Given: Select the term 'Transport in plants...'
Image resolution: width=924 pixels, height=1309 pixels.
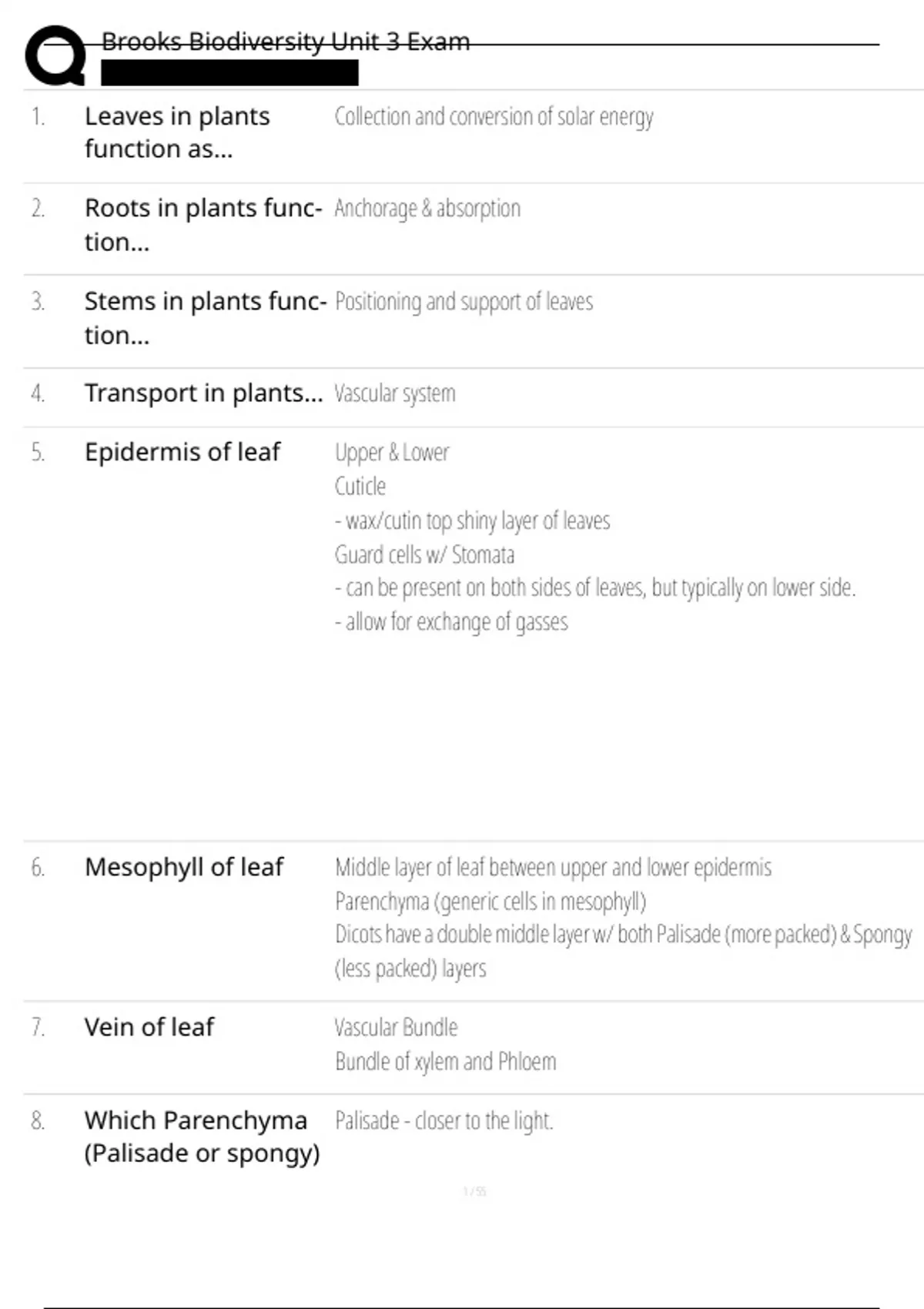Looking at the screenshot, I should 203,393.
